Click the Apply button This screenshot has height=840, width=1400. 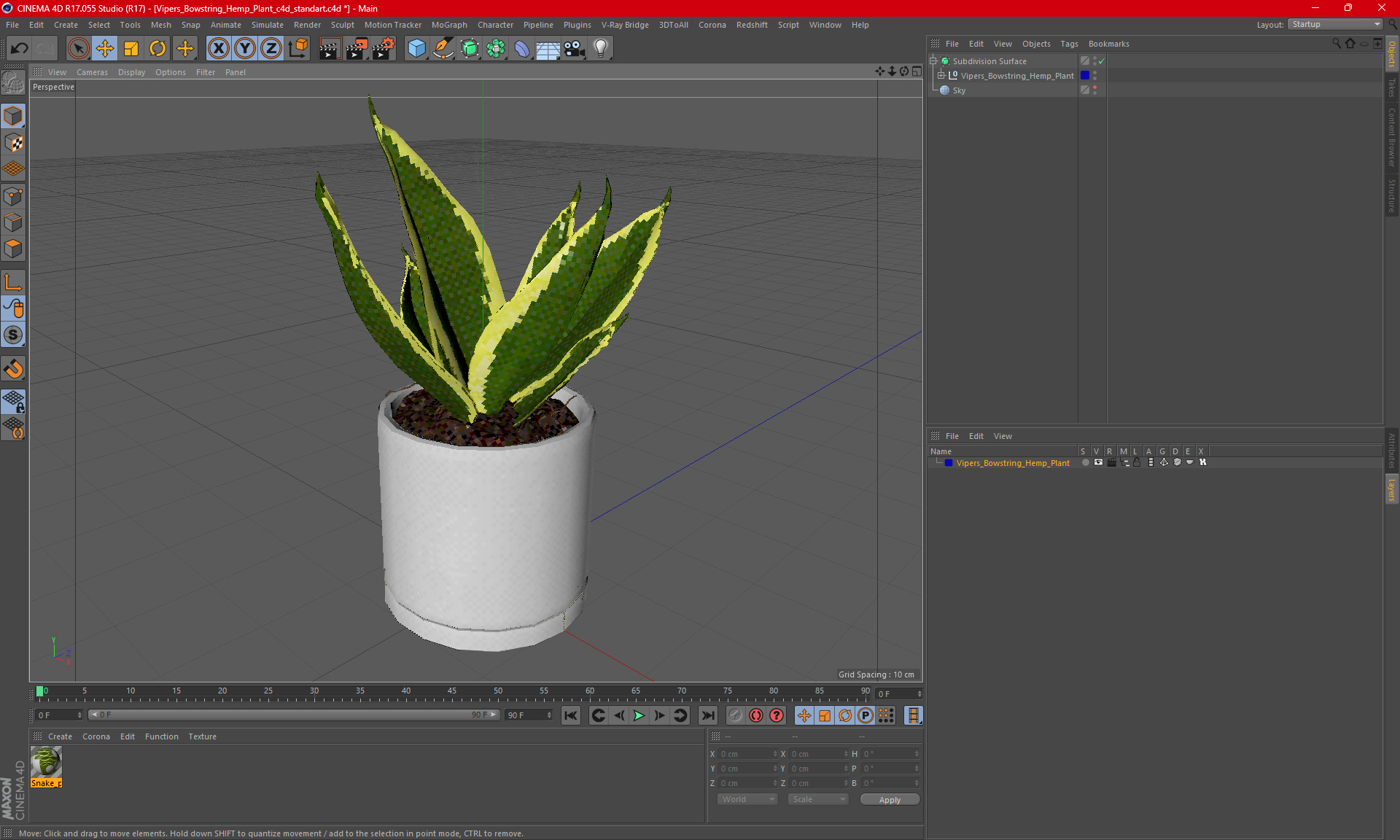click(x=890, y=800)
